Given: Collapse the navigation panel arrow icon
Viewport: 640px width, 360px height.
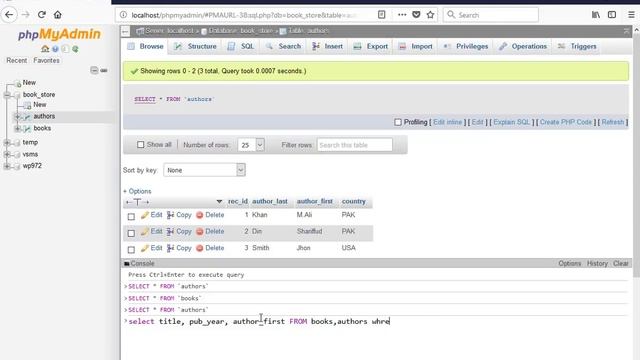Looking at the screenshot, I should click(126, 31).
